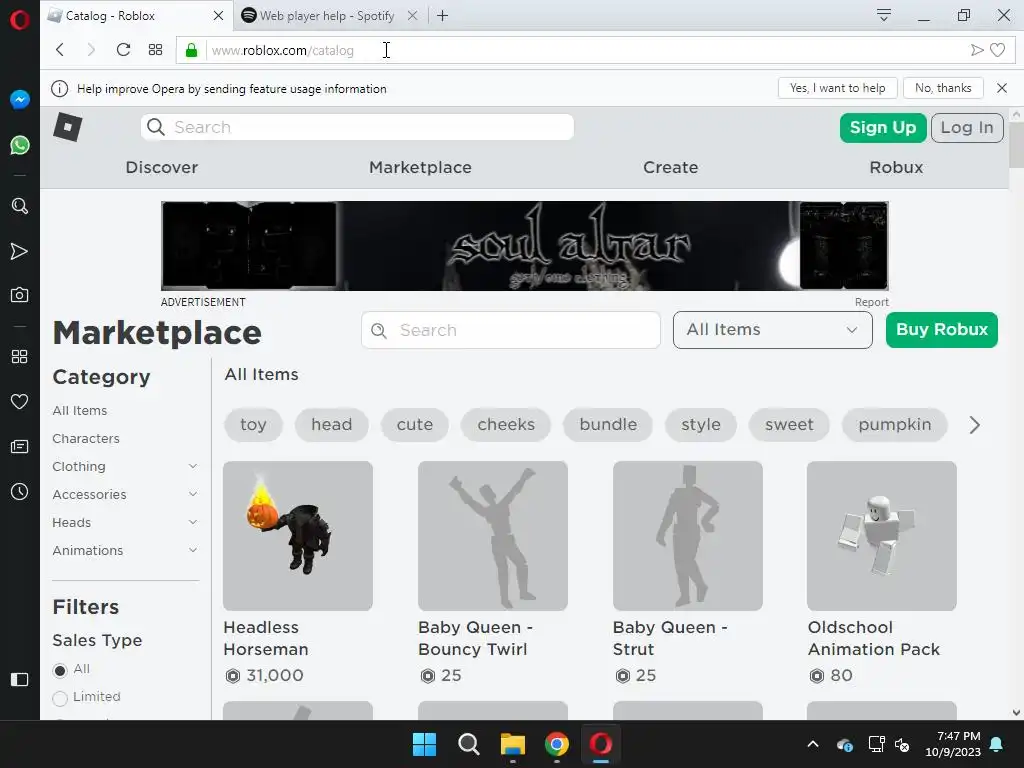1024x768 pixels.
Task: Expand the Clothing category
Action: 193,466
